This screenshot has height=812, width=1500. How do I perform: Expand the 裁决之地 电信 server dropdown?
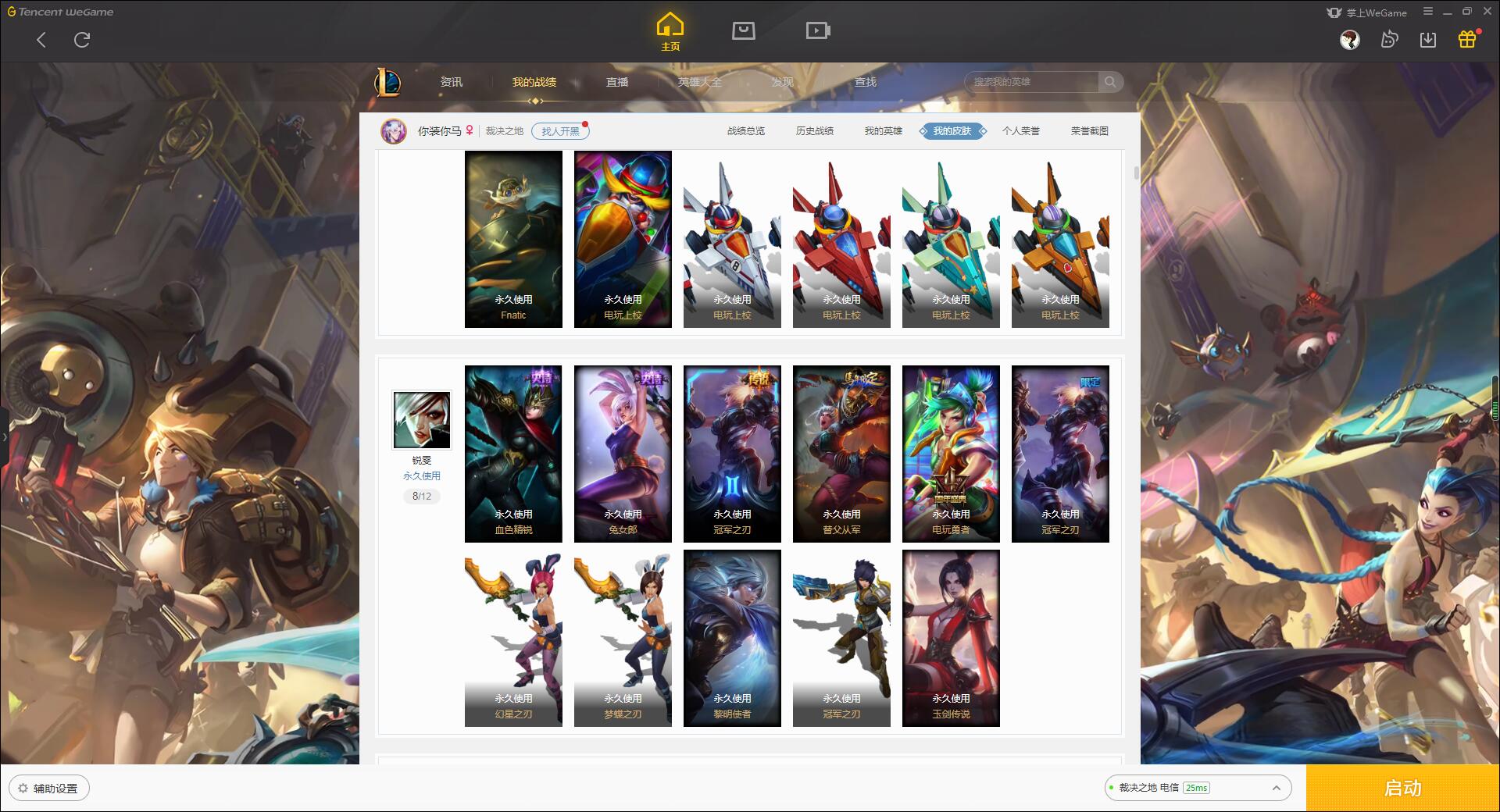1198,788
